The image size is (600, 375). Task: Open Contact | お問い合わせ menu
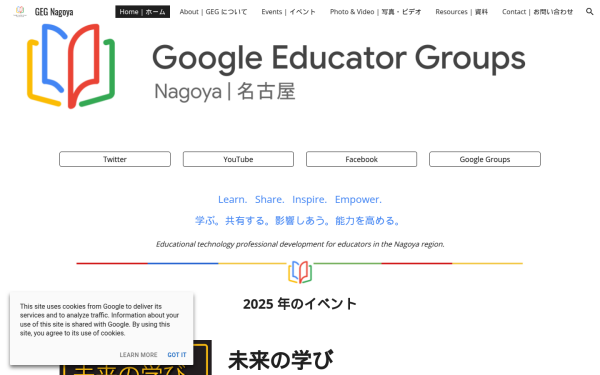[537, 12]
